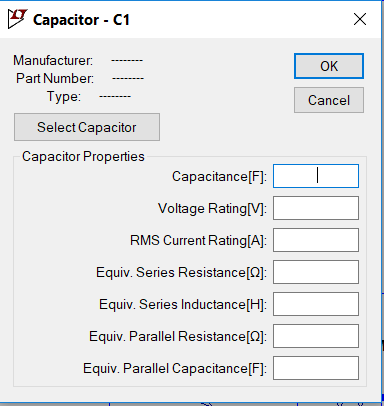The height and width of the screenshot is (406, 384).
Task: Focus the Capacitance[F] input field
Action: click(x=316, y=176)
